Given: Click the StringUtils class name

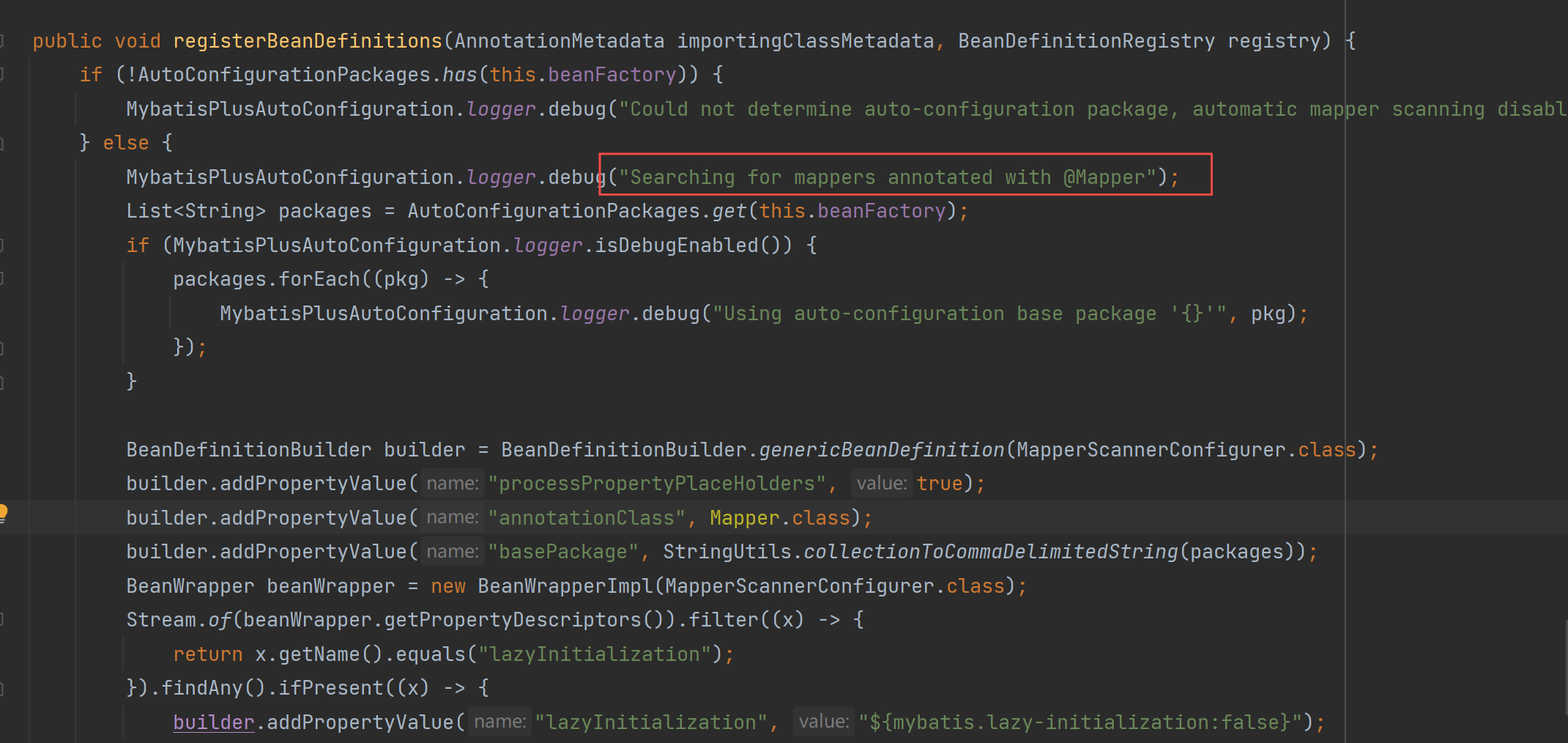Looking at the screenshot, I should (x=727, y=552).
